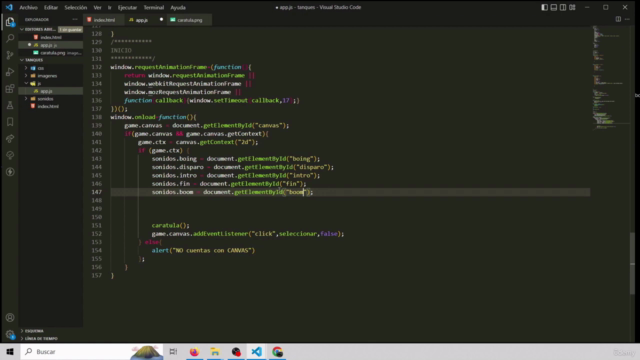Open the Extensions view
The width and height of the screenshot is (640, 360).
(x=10, y=88)
